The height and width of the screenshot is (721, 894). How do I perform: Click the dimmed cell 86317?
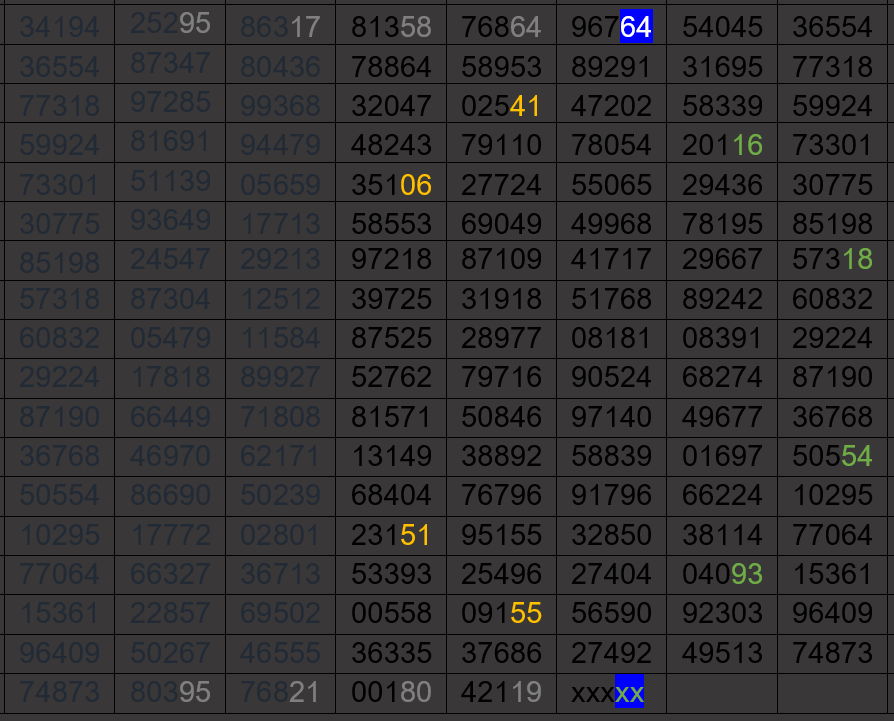[280, 27]
